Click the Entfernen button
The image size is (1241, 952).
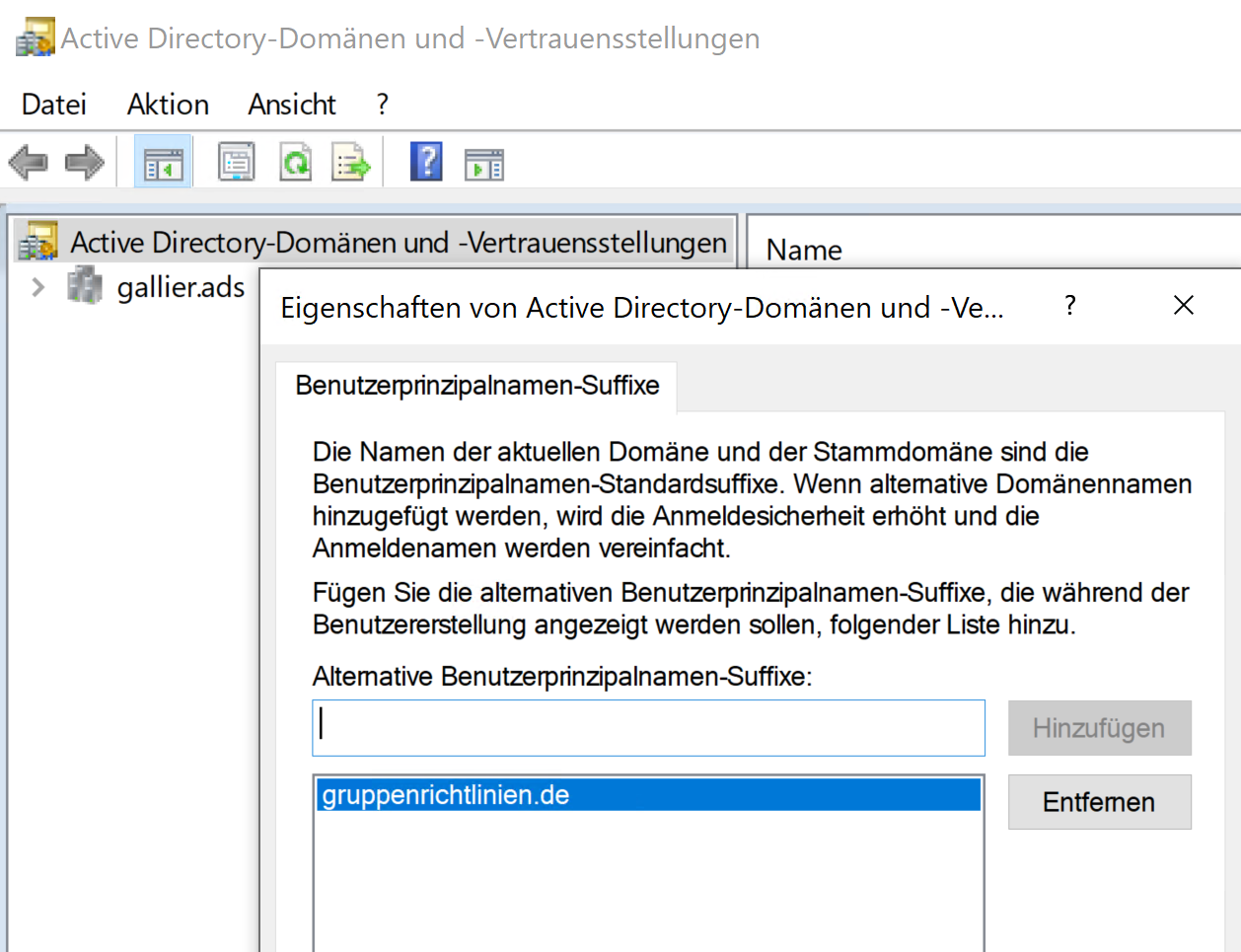tap(1099, 802)
